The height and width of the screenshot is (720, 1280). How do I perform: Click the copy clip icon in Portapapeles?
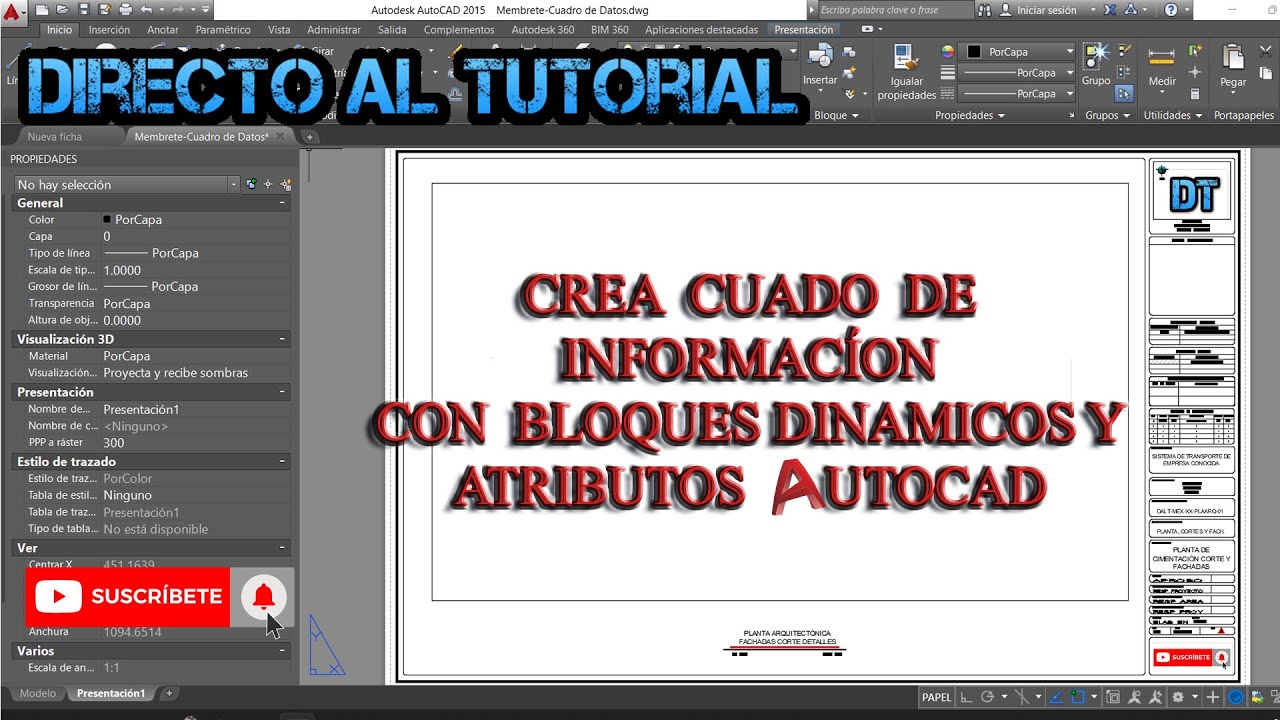[1268, 72]
